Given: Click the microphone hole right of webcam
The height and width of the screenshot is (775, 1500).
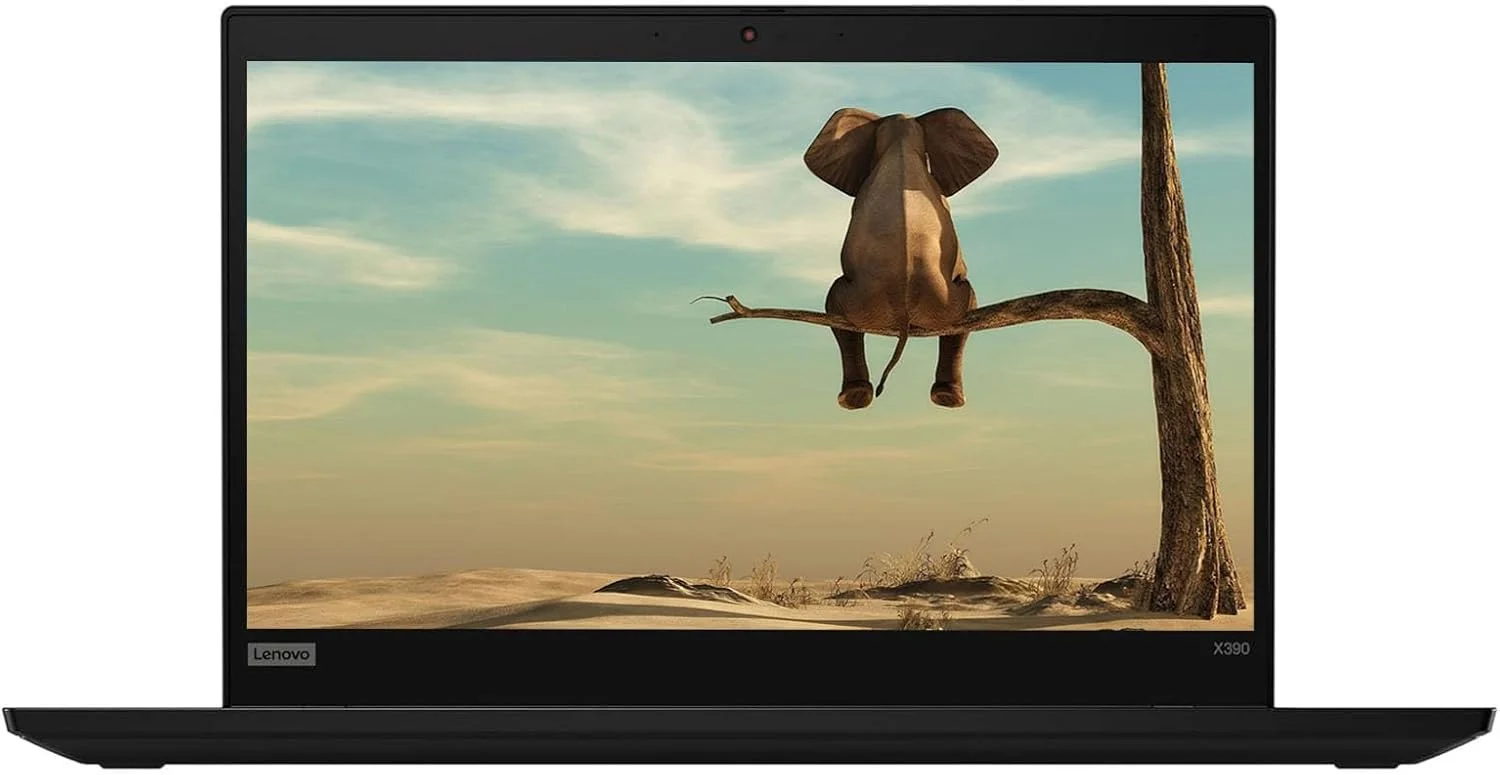Looking at the screenshot, I should 840,35.
